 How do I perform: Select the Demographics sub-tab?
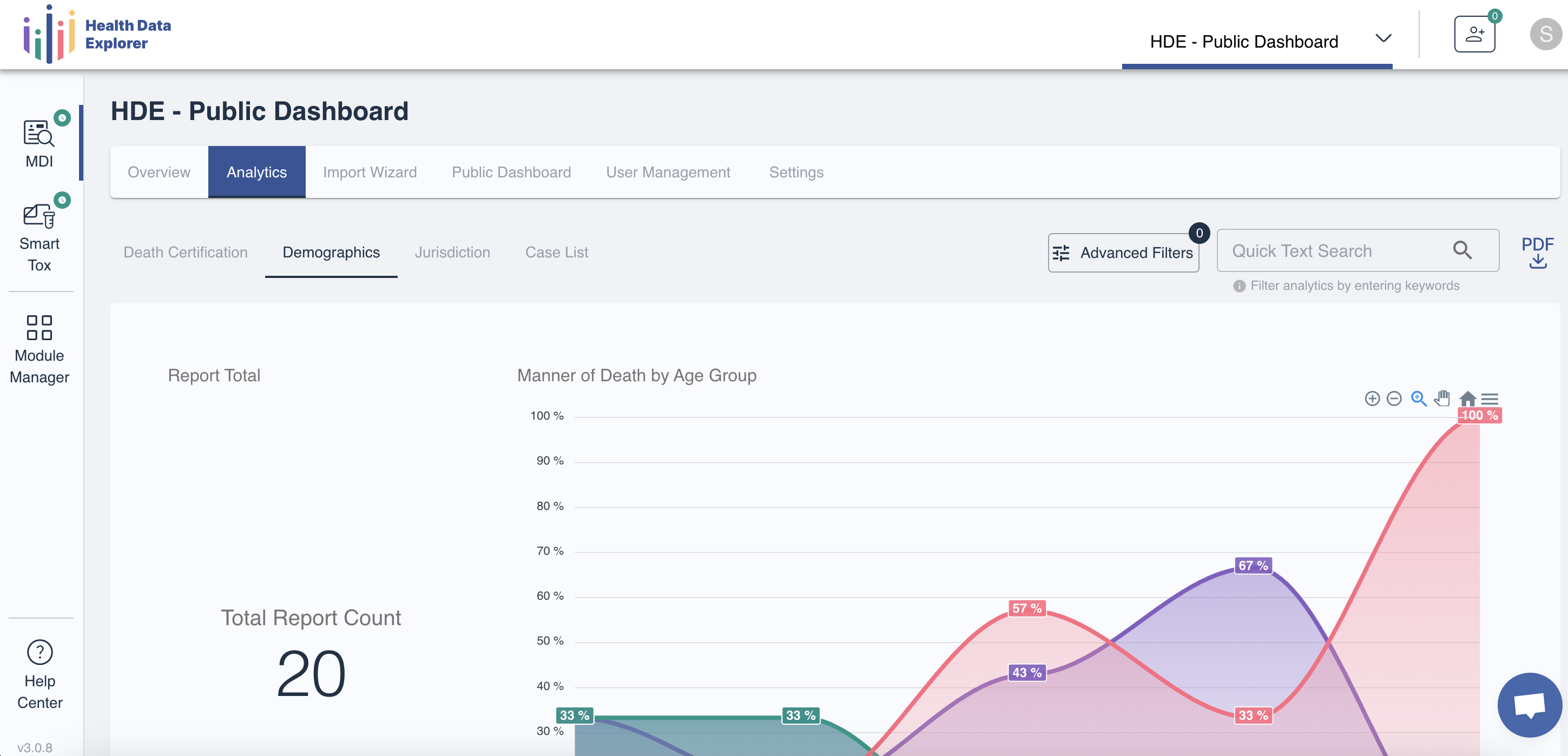coord(331,253)
